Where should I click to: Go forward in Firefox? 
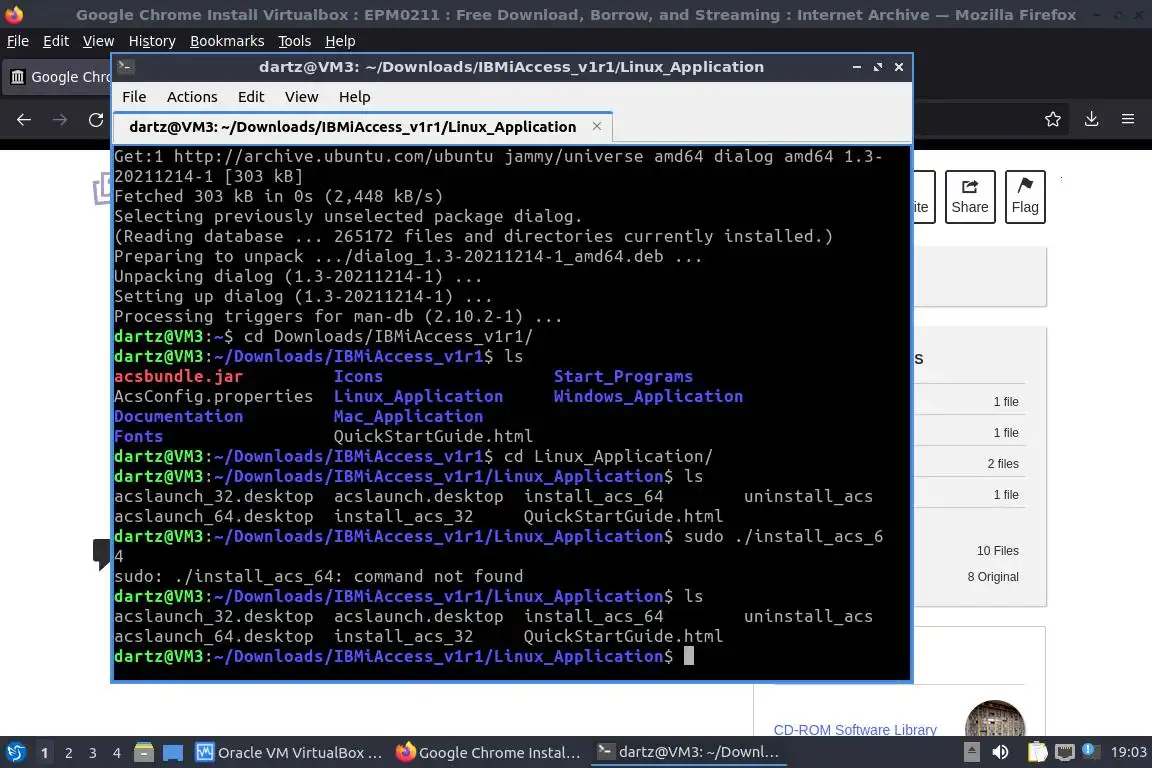click(x=60, y=120)
